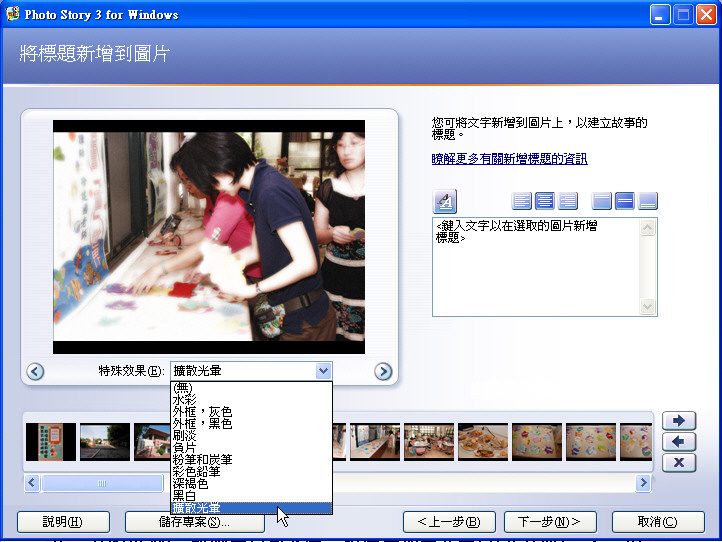The width and height of the screenshot is (722, 542).
Task: Toggle center horizontal text alignment
Action: [545, 201]
